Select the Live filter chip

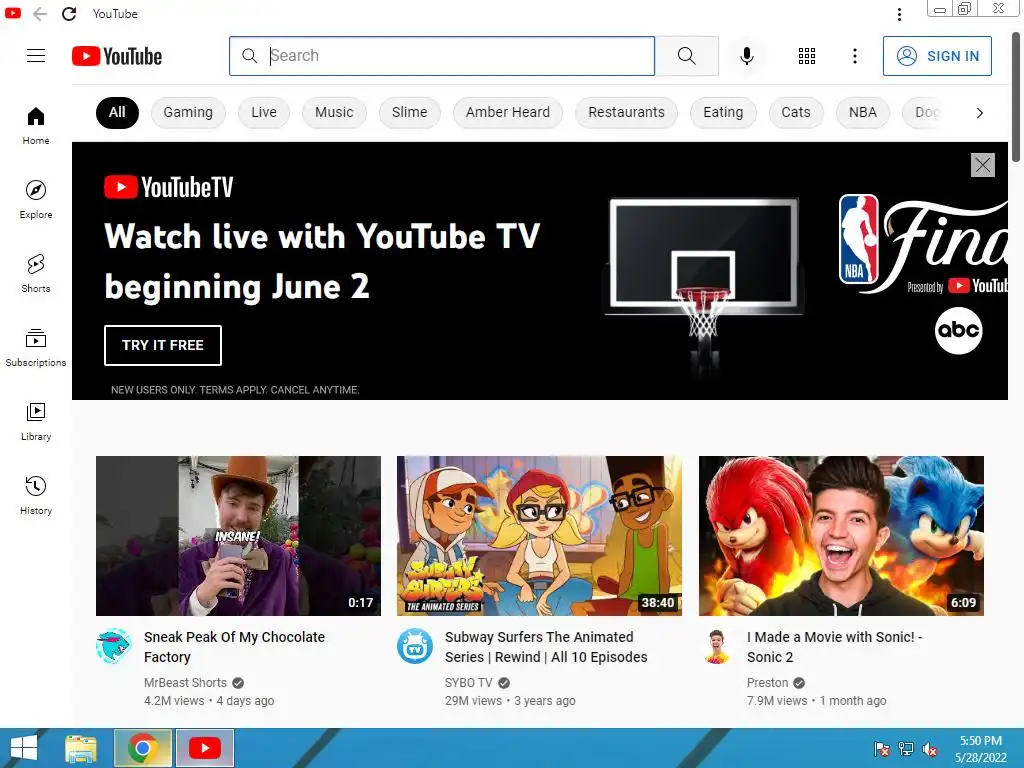264,112
